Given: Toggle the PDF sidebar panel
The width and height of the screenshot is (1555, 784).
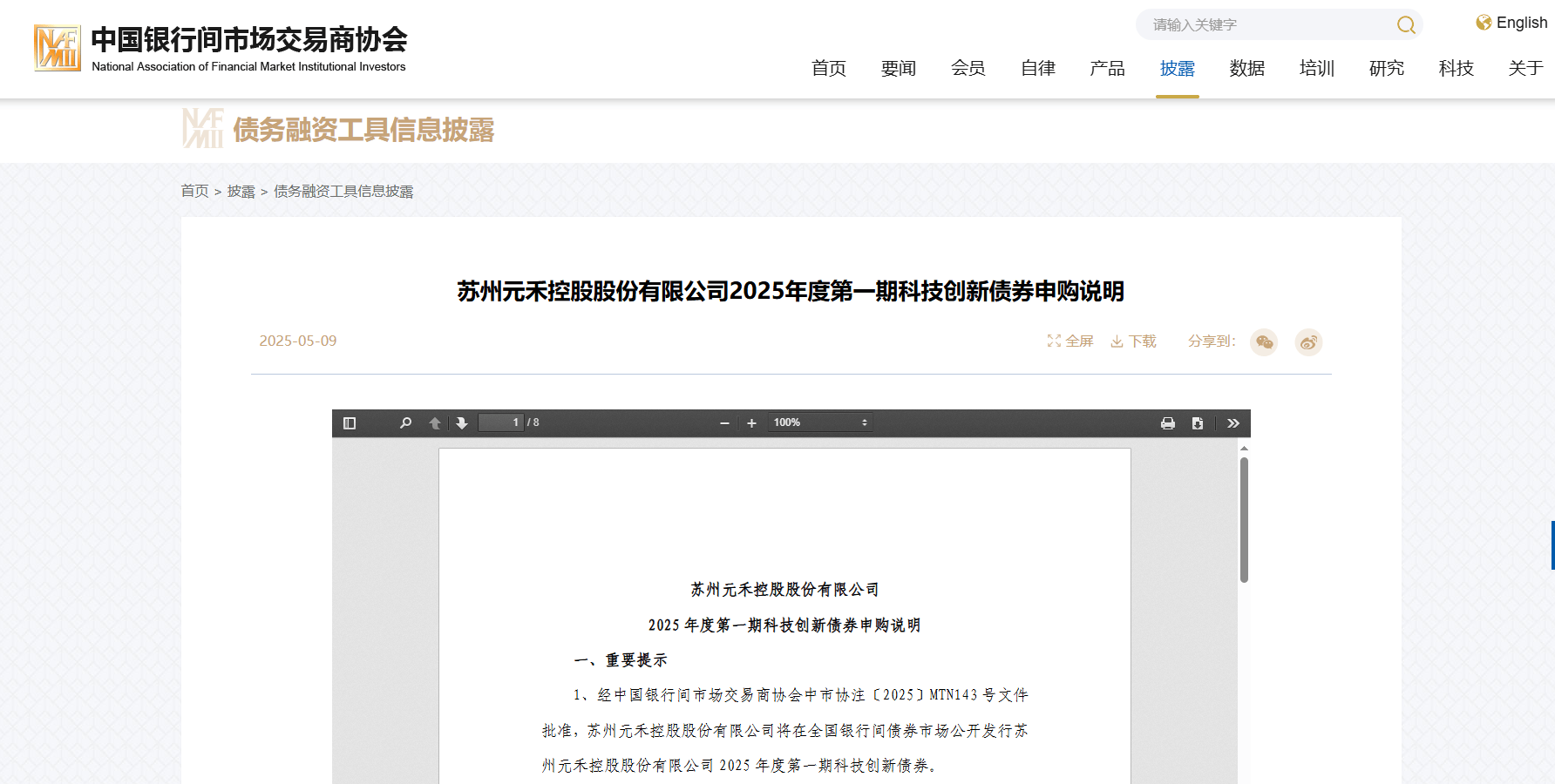Looking at the screenshot, I should click(x=349, y=422).
